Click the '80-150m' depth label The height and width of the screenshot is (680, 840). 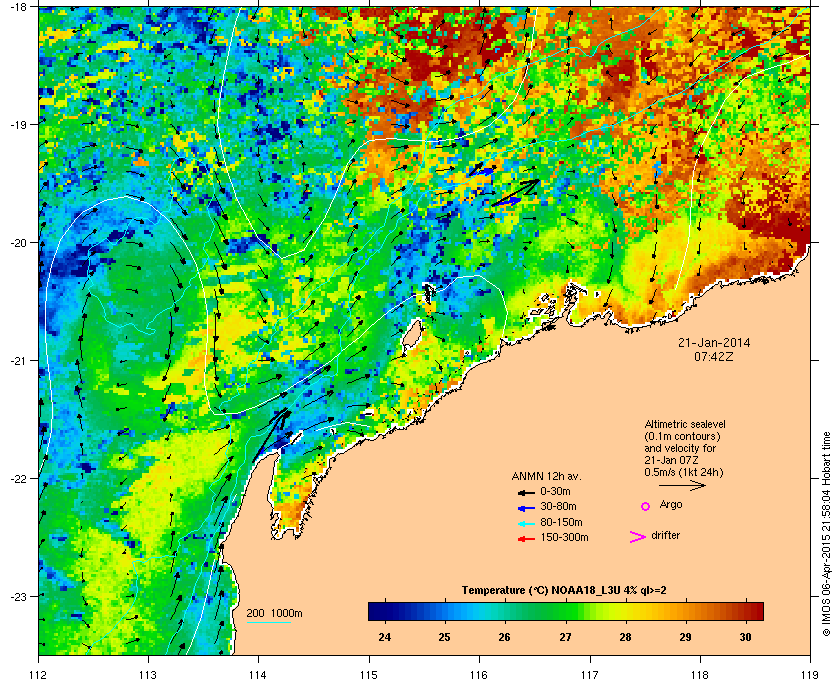[x=561, y=522]
